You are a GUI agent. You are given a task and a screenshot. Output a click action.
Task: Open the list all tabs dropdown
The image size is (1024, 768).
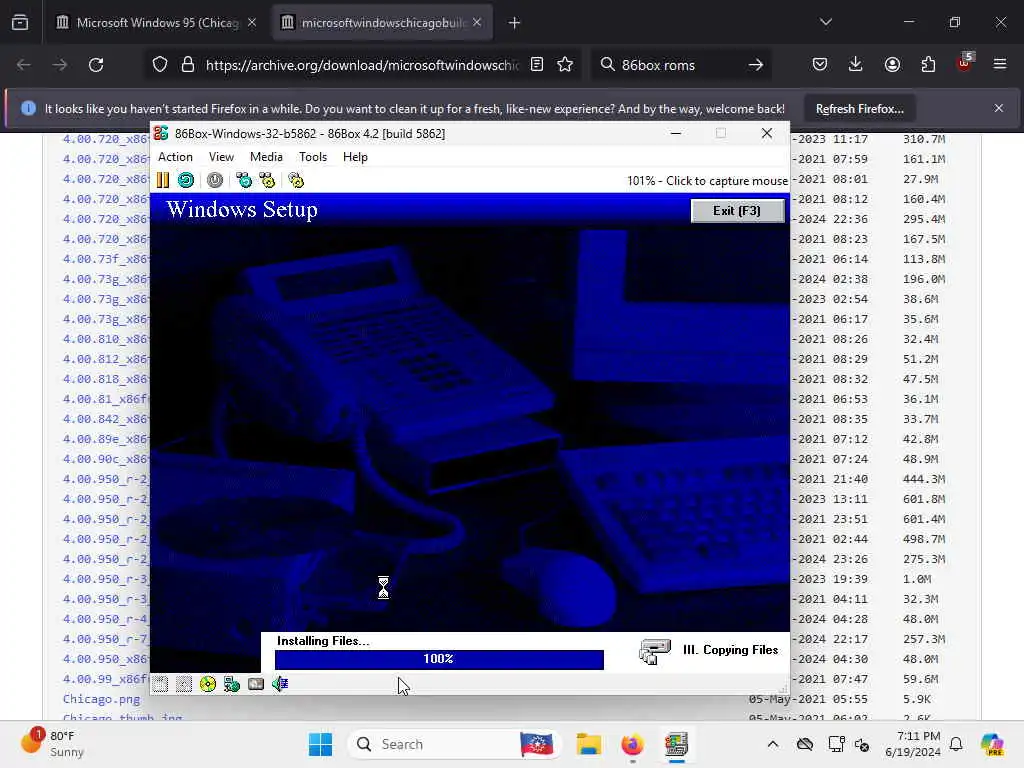(825, 22)
